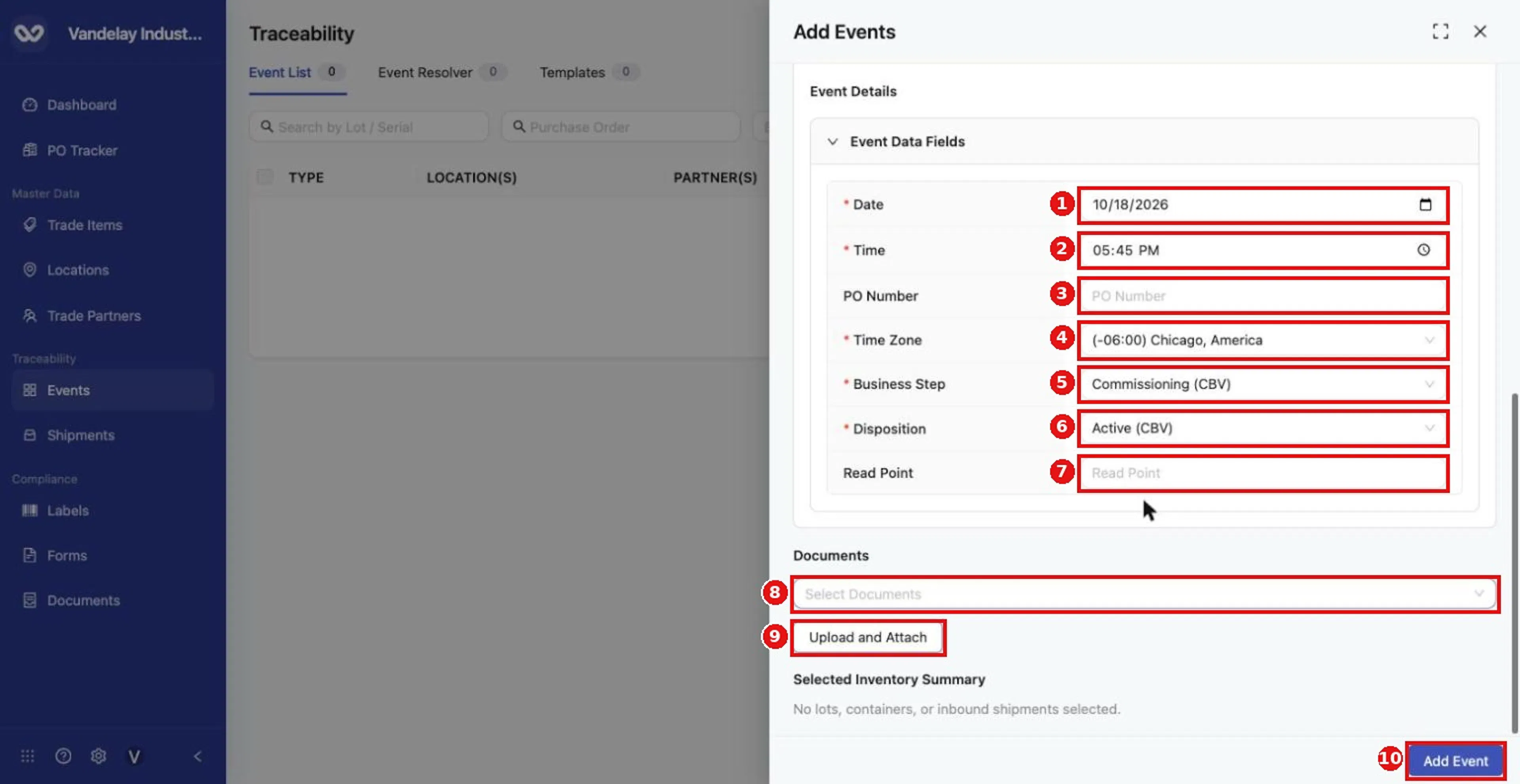Focus the Read Point input field
The height and width of the screenshot is (784, 1520).
(1263, 473)
